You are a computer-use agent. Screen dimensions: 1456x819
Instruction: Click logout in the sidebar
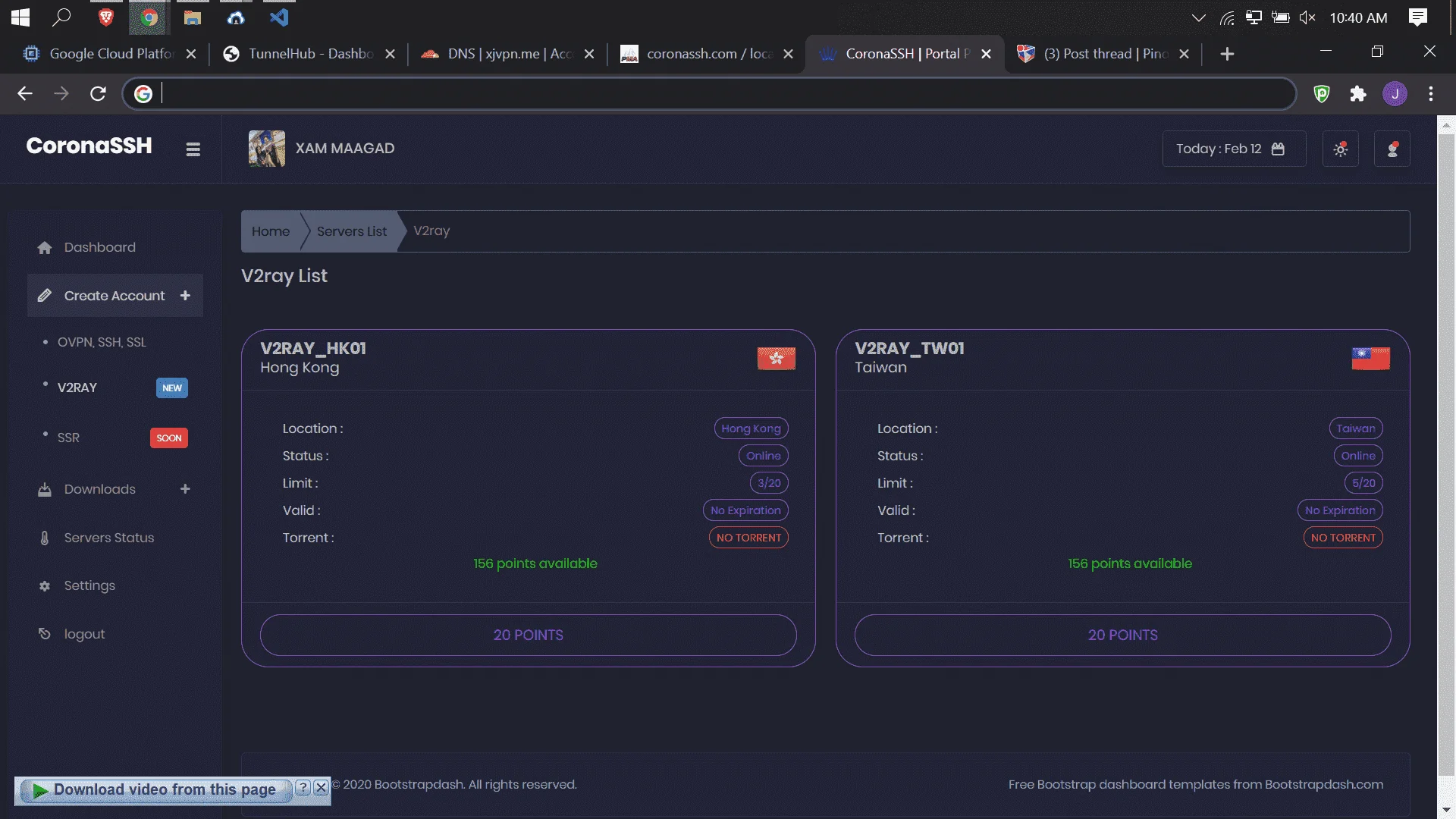pos(84,634)
